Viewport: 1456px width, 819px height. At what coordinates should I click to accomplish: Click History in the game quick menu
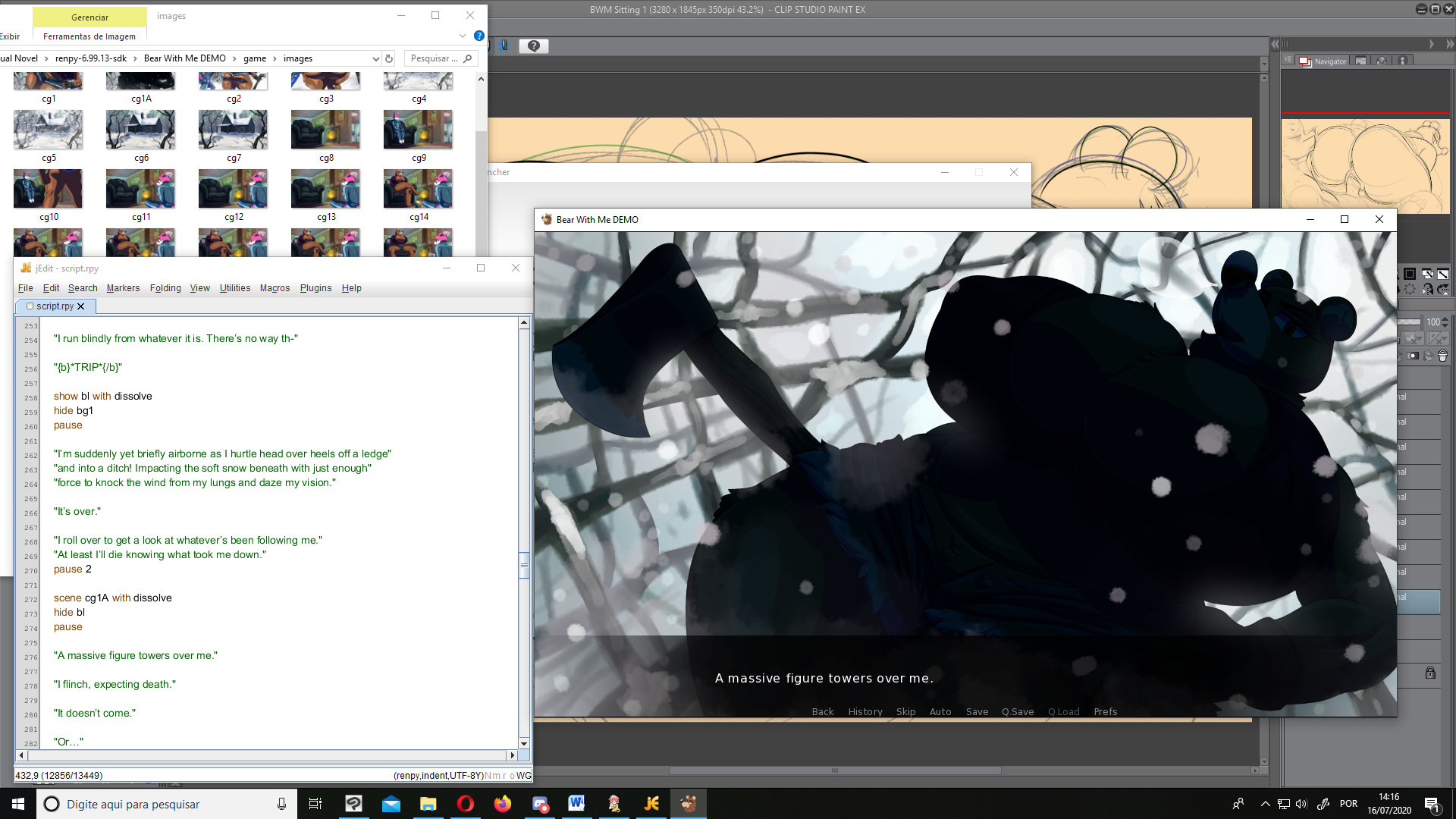[x=864, y=711]
